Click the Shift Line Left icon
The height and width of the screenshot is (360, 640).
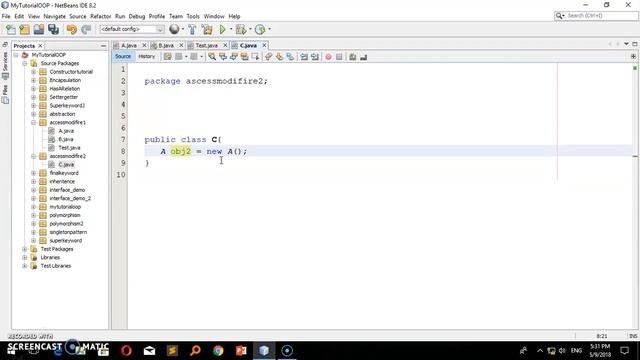point(304,57)
